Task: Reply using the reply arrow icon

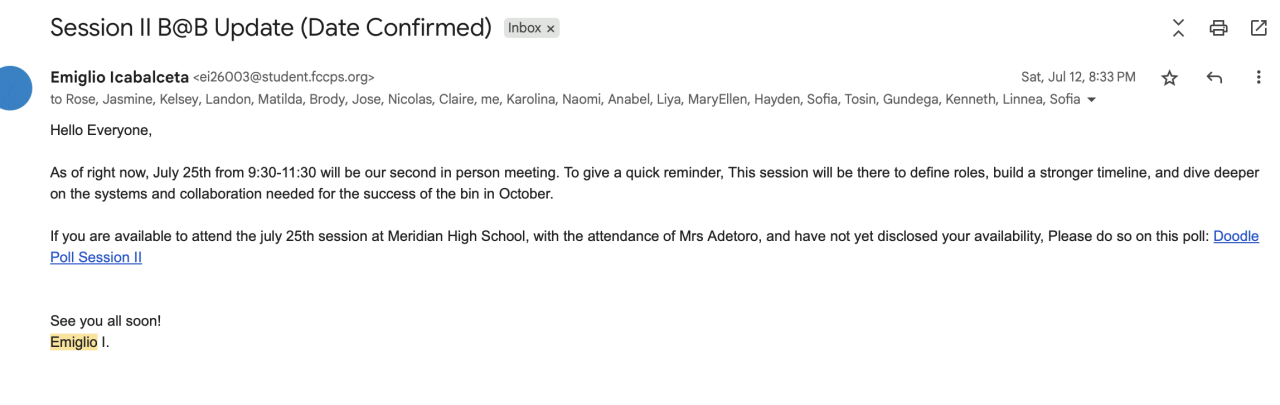Action: coord(1214,78)
